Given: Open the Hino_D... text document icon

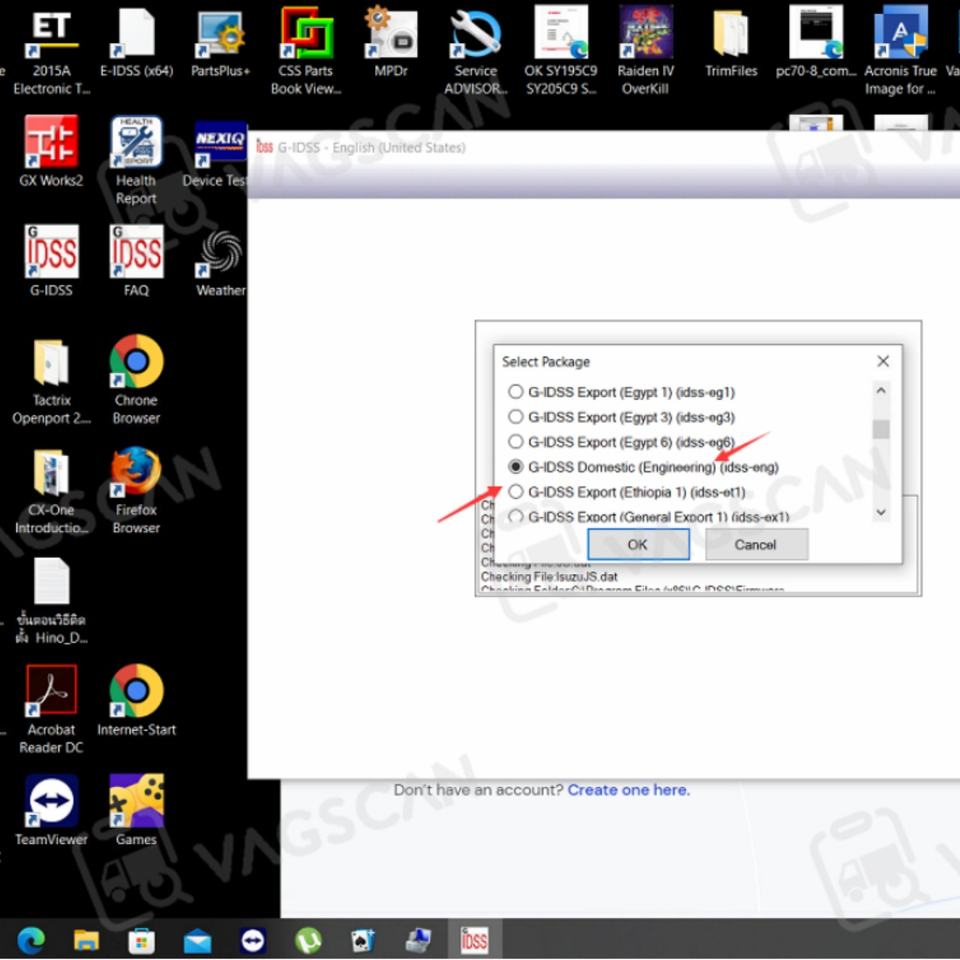Looking at the screenshot, I should [x=51, y=601].
